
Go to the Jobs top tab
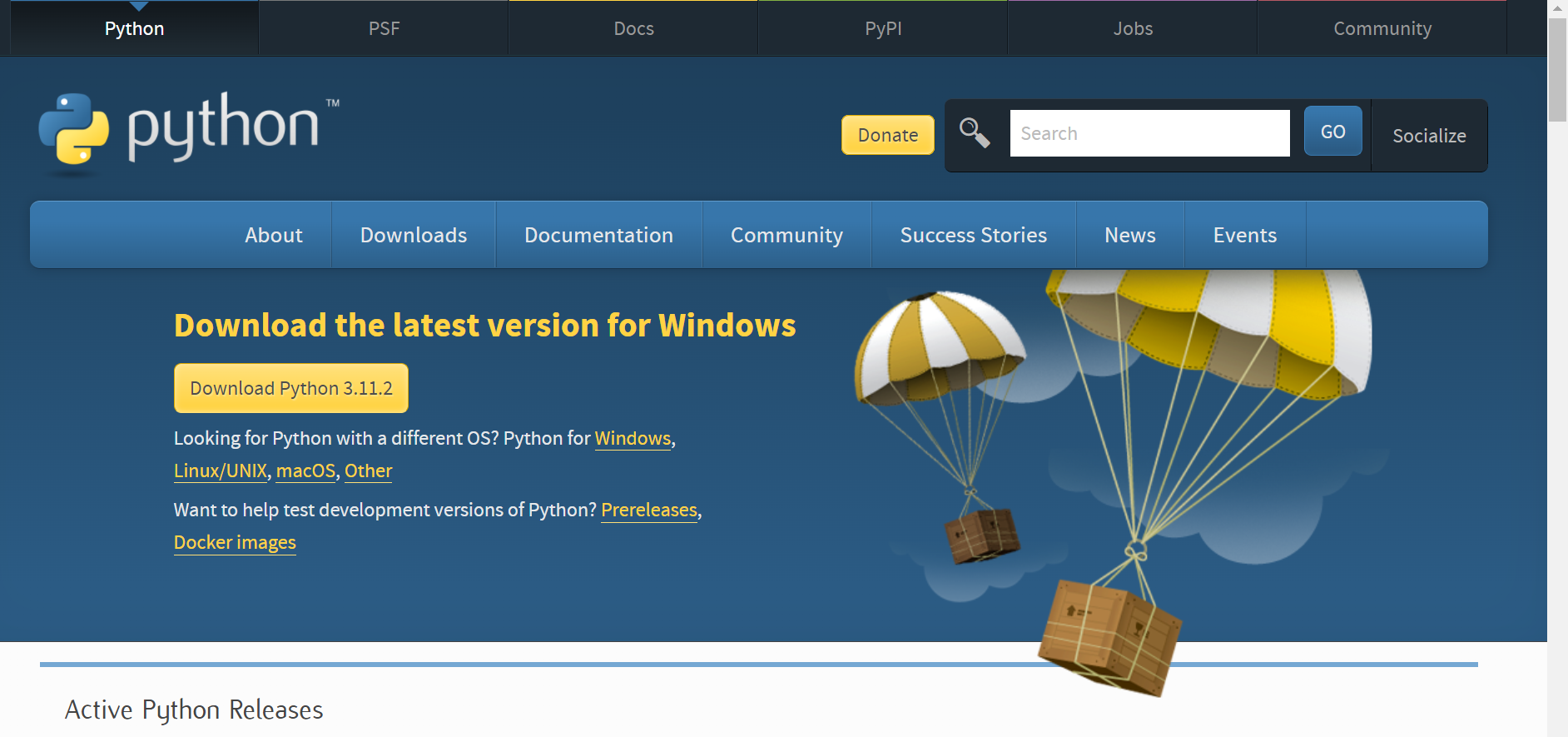(x=1133, y=29)
